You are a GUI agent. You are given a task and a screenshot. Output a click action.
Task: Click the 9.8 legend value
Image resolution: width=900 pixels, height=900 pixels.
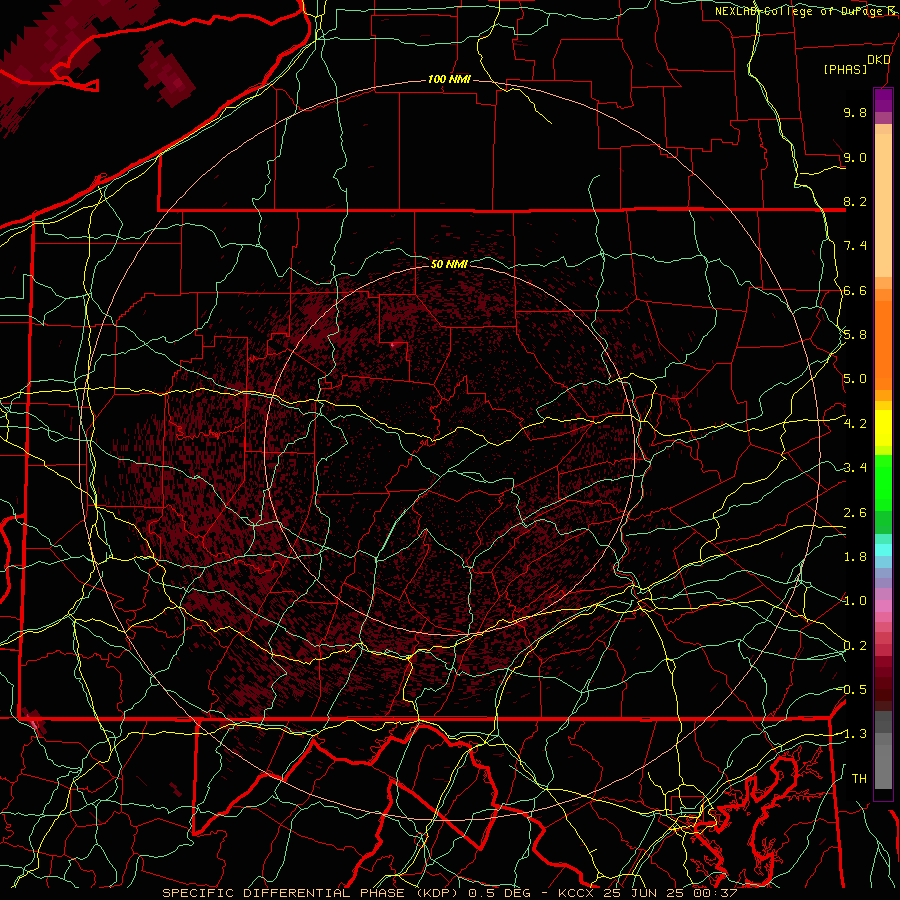(x=855, y=112)
